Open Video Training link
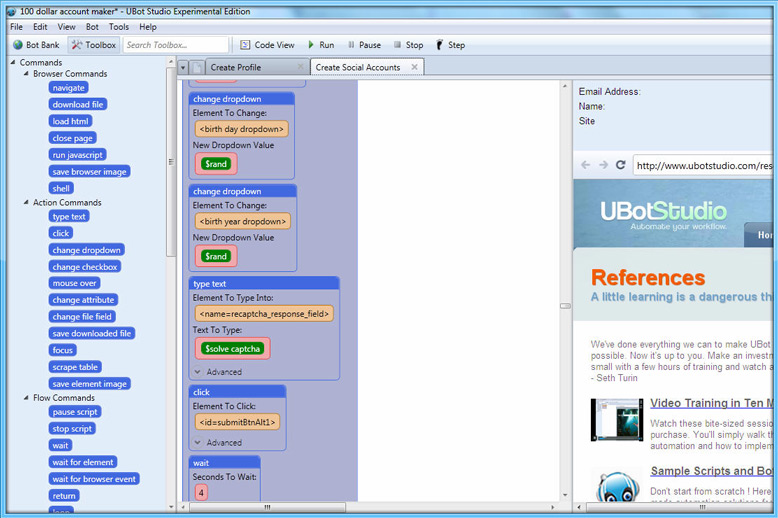Screen dimensions: 778x518 (712, 403)
